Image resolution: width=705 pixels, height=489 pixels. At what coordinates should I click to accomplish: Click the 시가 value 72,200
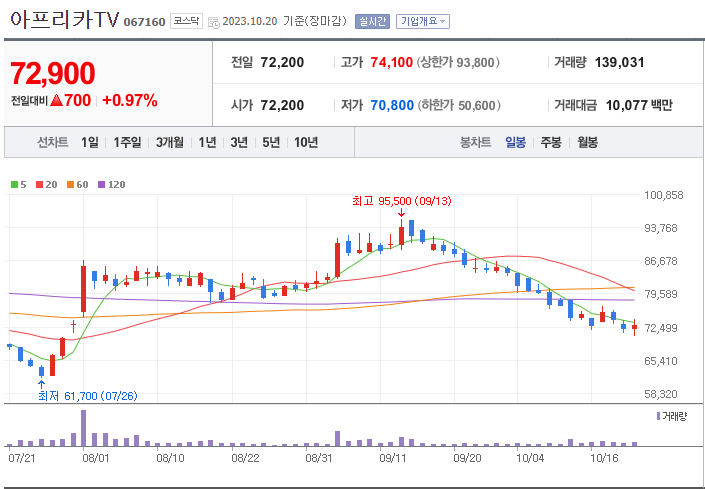coord(282,105)
